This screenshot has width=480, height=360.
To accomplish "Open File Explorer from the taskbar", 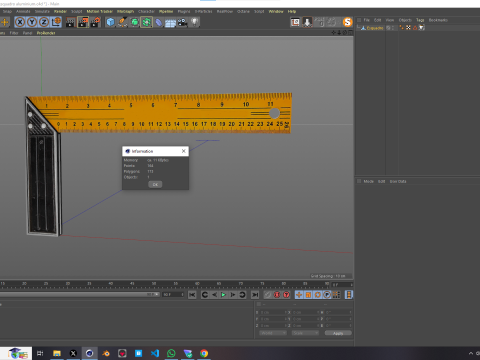I will click(57, 353).
